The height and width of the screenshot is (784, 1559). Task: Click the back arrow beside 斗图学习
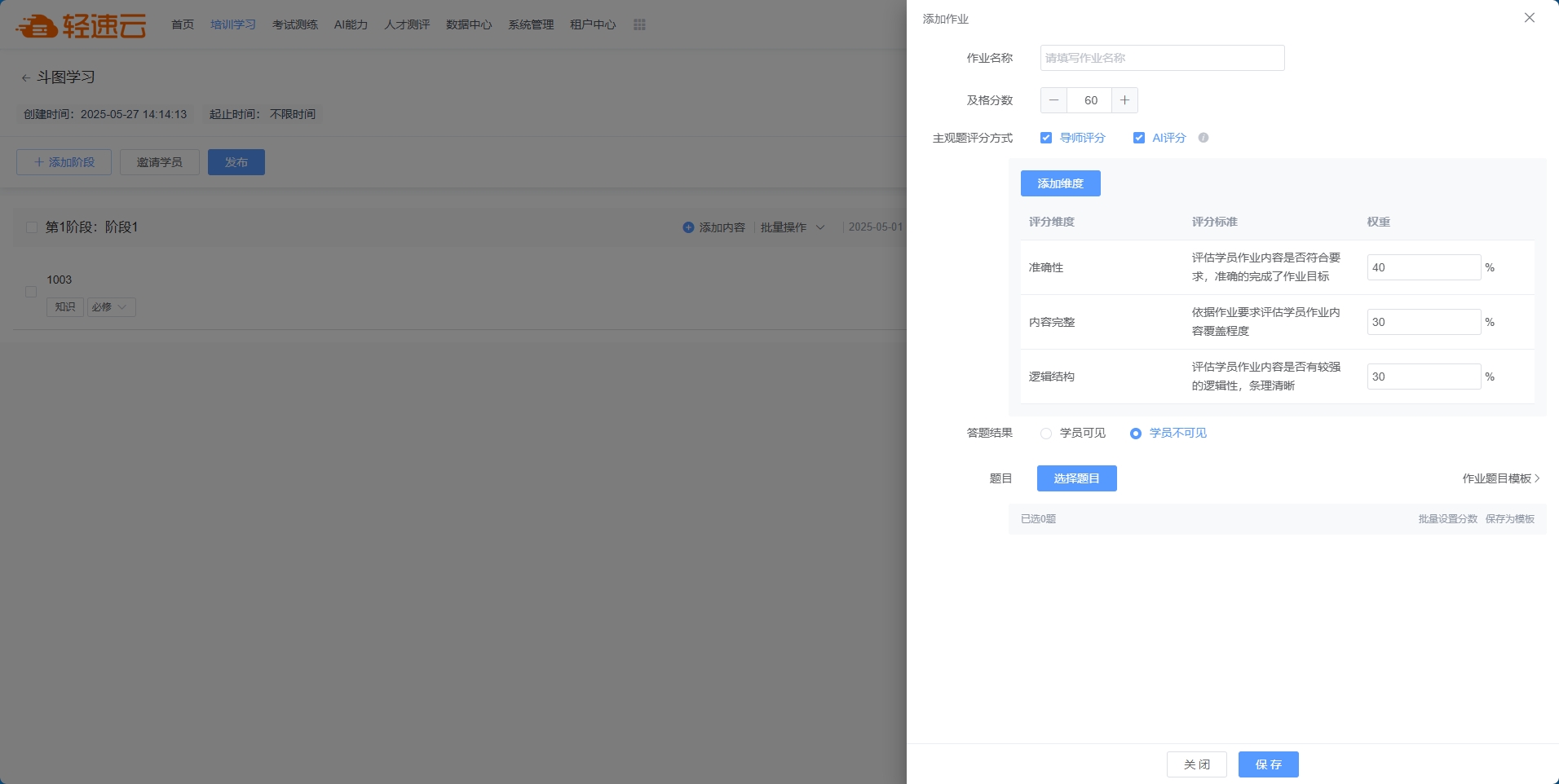point(25,78)
